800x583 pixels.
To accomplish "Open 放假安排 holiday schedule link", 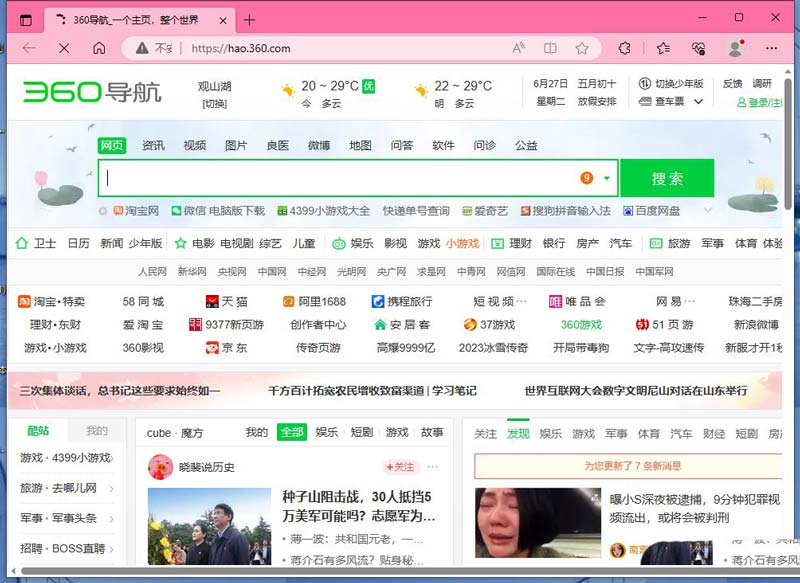I will click(x=597, y=101).
